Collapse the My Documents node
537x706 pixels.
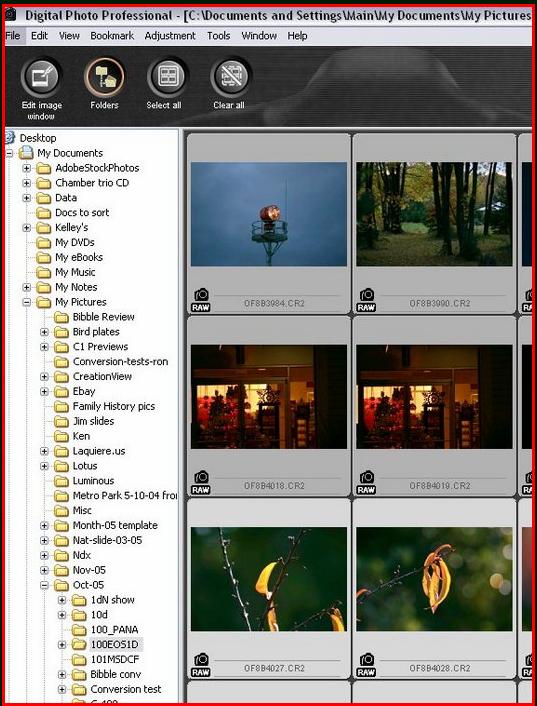tap(9, 154)
